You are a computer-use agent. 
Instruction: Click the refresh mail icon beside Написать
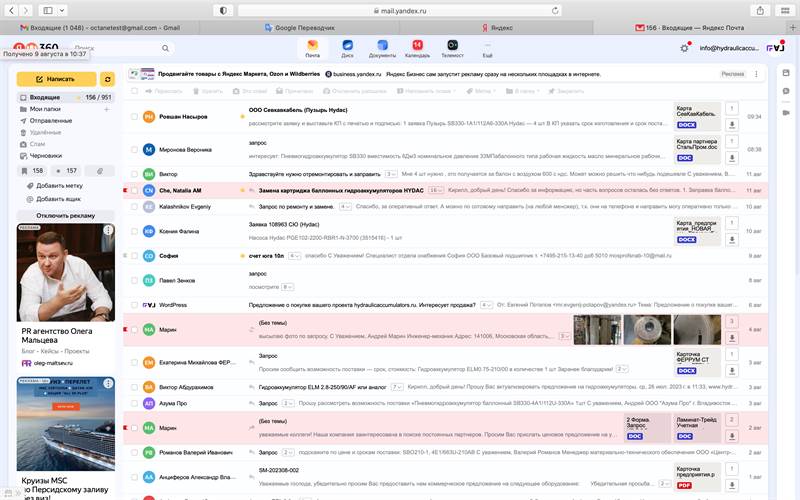tap(107, 78)
